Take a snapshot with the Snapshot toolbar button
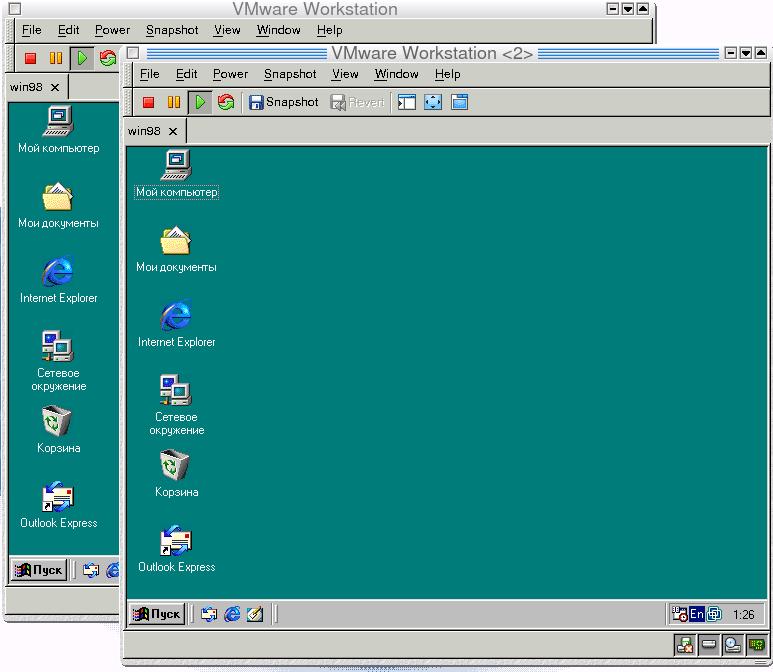The image size is (773, 672). coord(283,102)
